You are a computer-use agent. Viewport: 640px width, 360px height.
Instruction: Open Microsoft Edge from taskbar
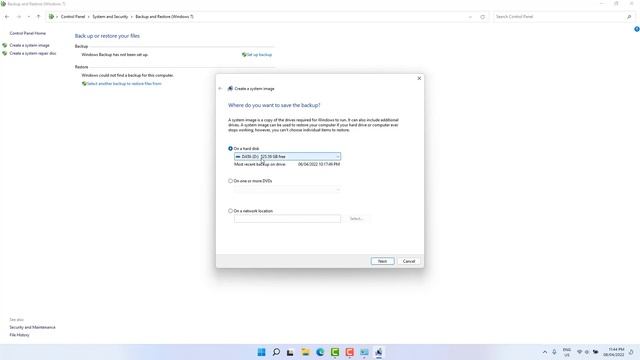[320, 352]
